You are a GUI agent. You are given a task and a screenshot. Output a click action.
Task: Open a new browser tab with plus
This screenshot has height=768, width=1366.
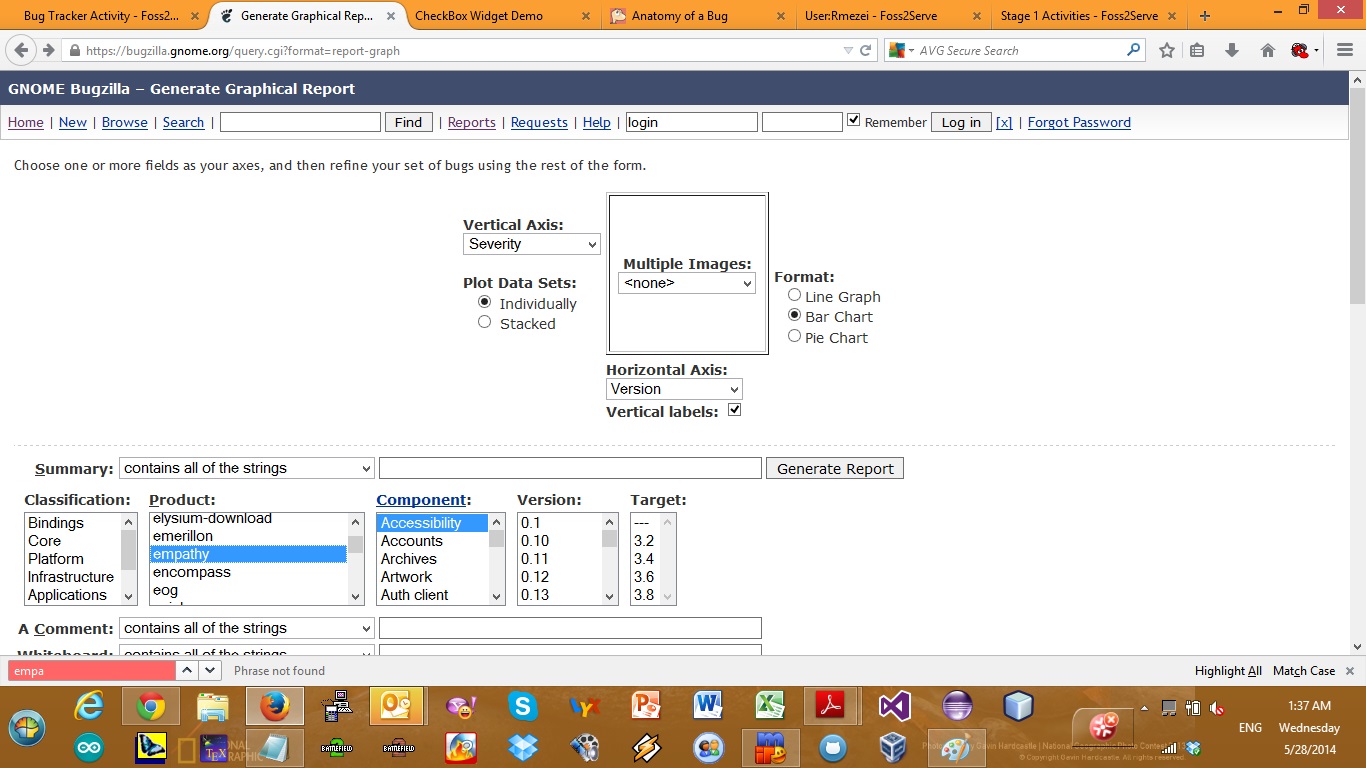coord(1205,16)
